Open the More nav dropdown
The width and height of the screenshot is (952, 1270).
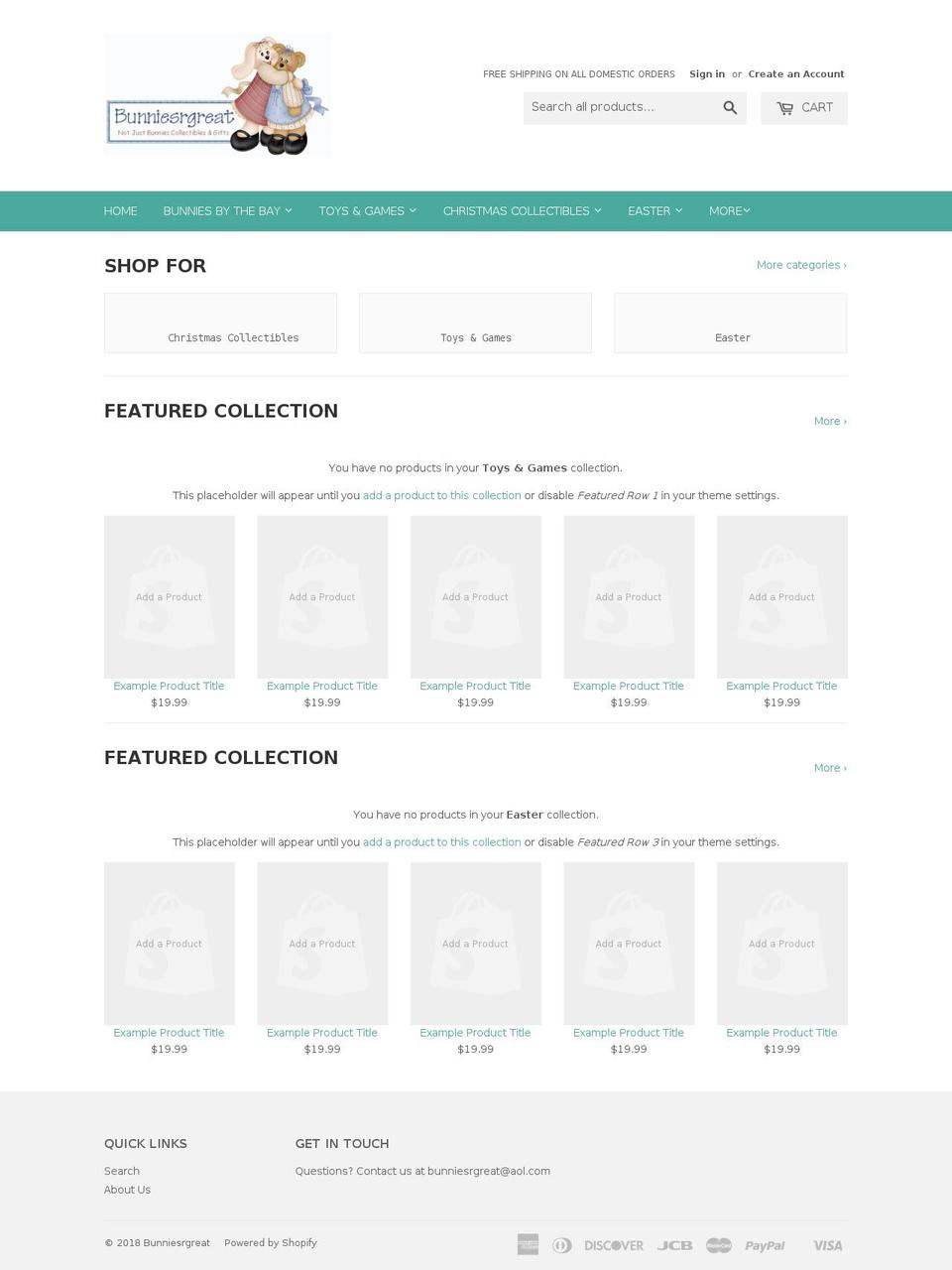[x=729, y=211]
